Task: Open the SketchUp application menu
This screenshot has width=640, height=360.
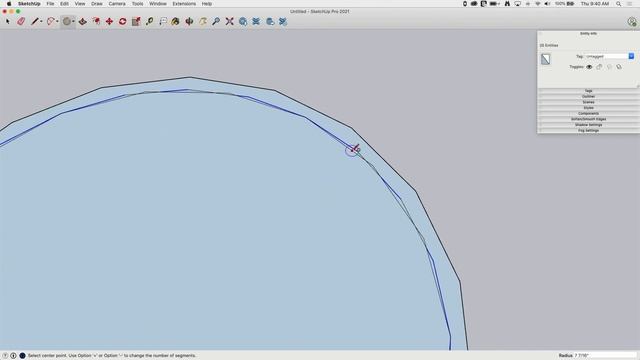Action: pos(29,4)
